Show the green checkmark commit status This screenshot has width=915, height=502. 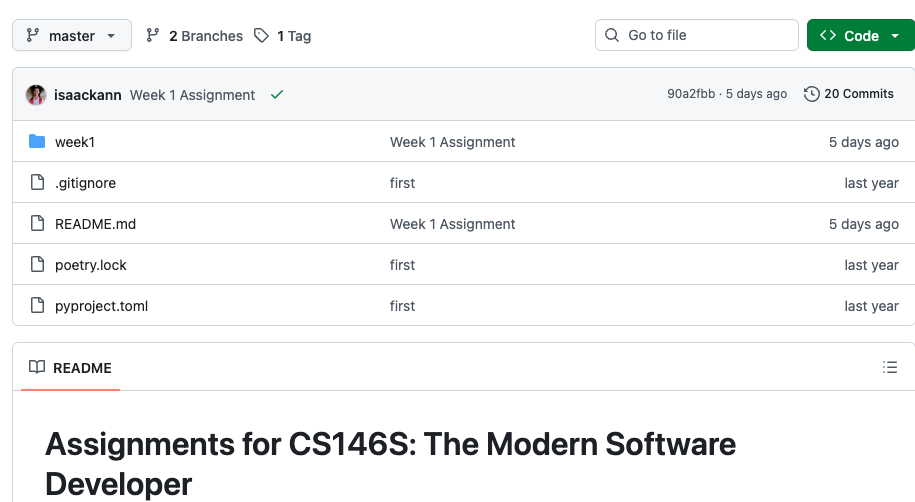click(277, 94)
